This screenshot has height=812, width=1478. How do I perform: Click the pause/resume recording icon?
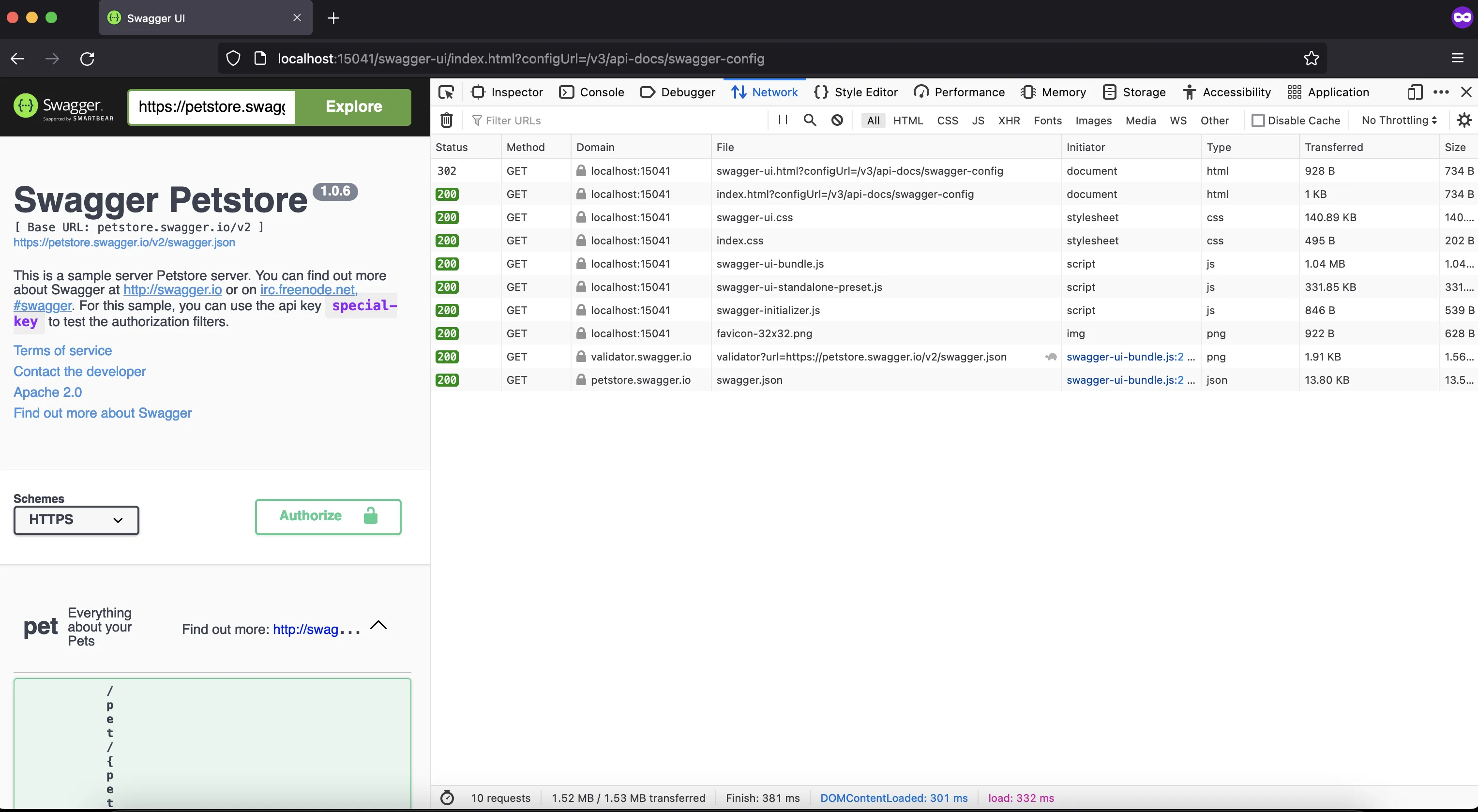coord(783,120)
